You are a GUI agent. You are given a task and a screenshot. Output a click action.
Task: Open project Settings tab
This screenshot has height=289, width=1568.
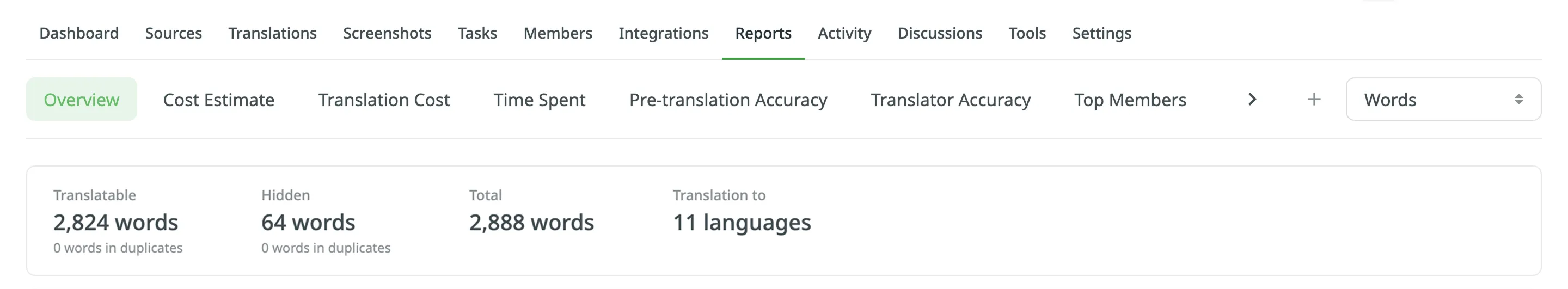tap(1102, 33)
